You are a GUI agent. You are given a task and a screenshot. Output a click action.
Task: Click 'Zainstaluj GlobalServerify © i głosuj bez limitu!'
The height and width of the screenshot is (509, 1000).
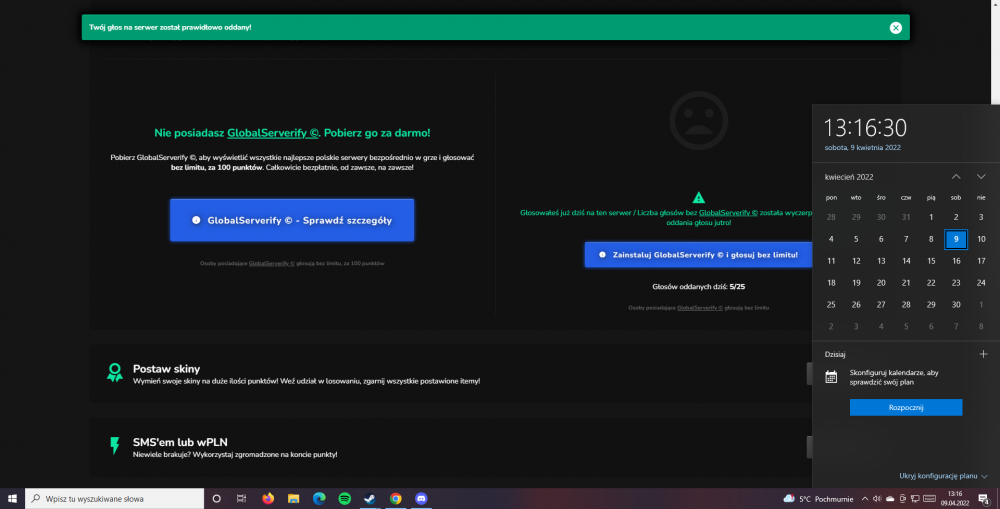coord(698,254)
